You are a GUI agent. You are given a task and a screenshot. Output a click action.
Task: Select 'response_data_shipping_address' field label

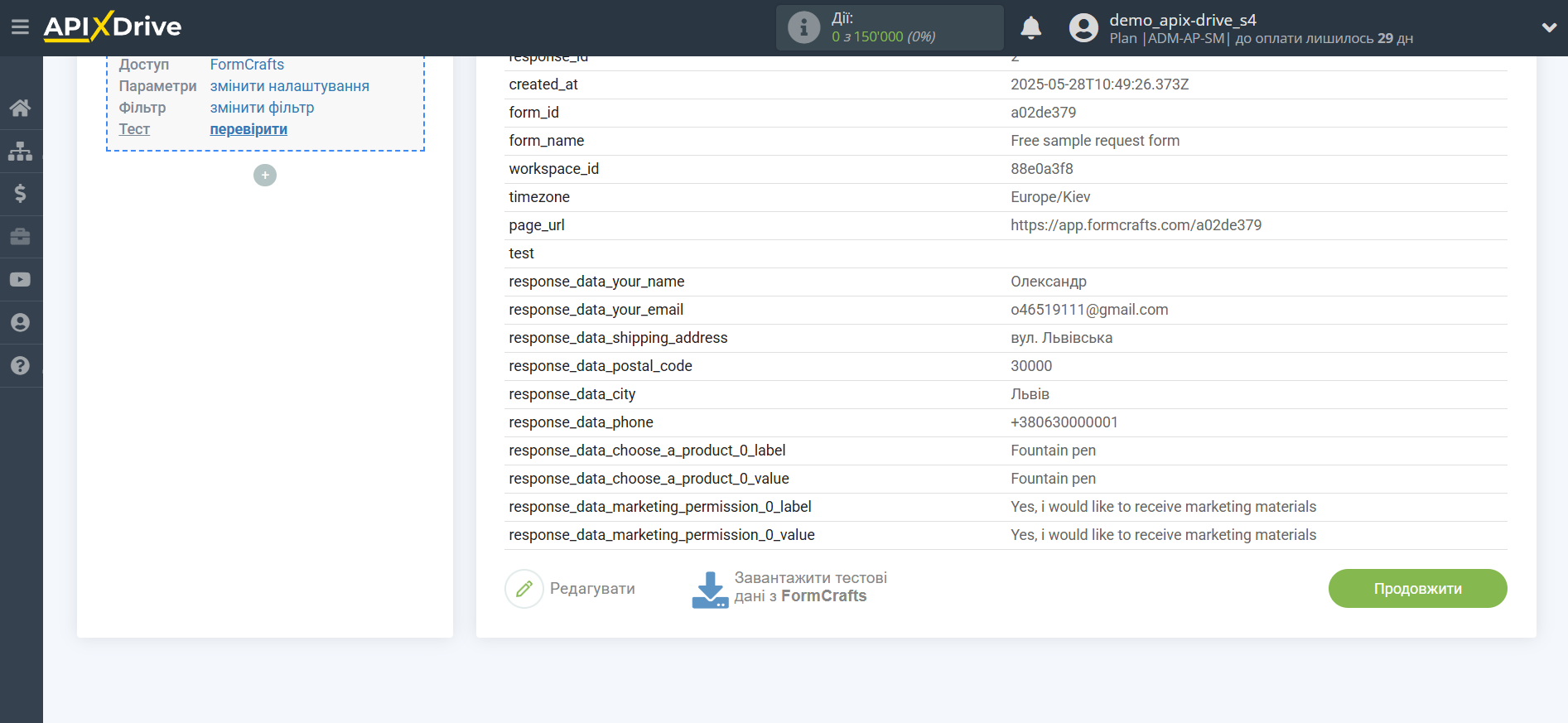point(618,338)
